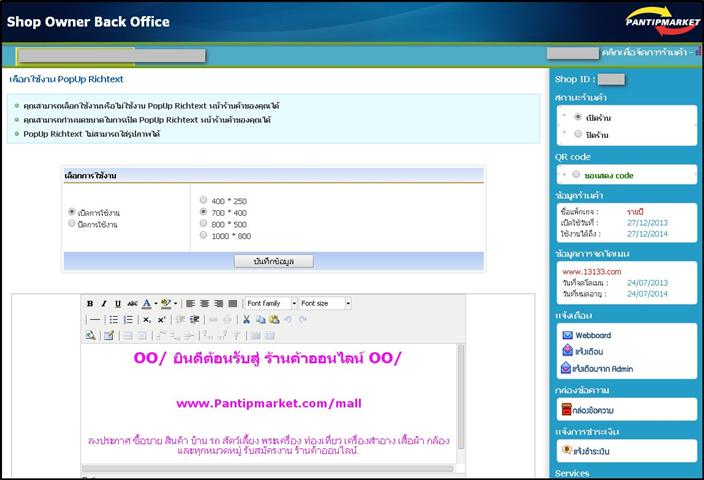Image resolution: width=704 pixels, height=480 pixels.
Task: Click the expiry date 27/12/2014 value
Action: pos(647,233)
